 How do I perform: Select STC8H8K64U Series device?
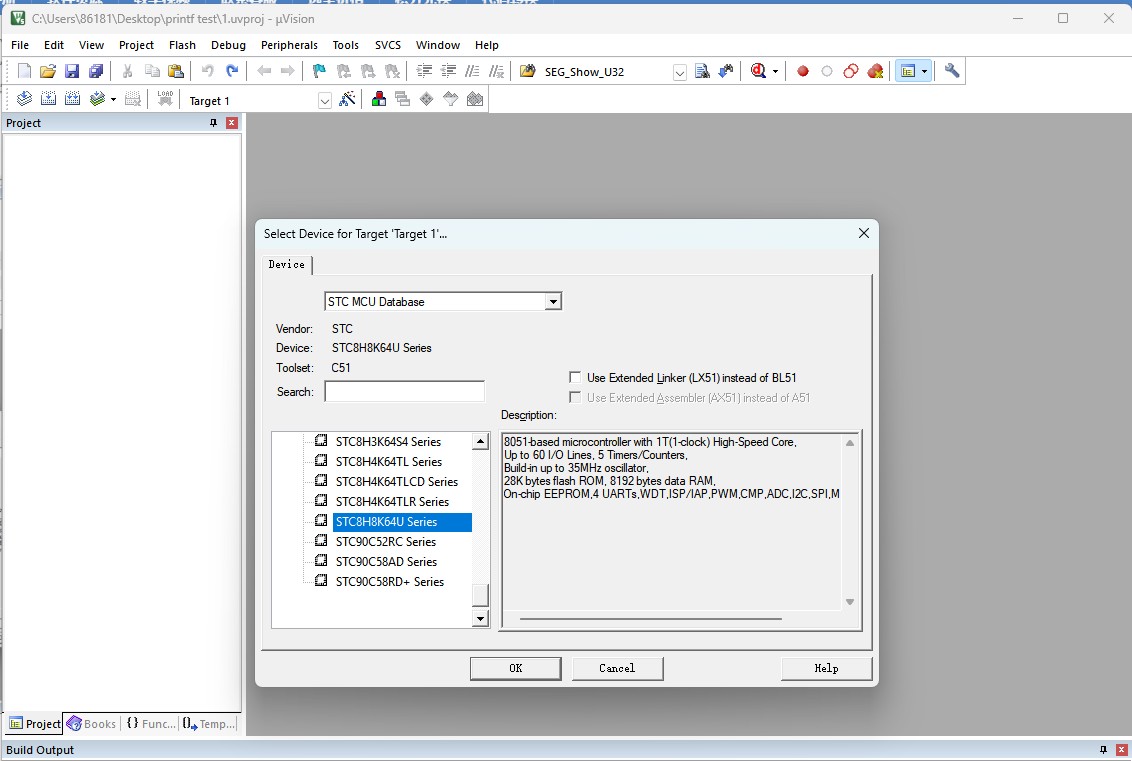(x=401, y=522)
